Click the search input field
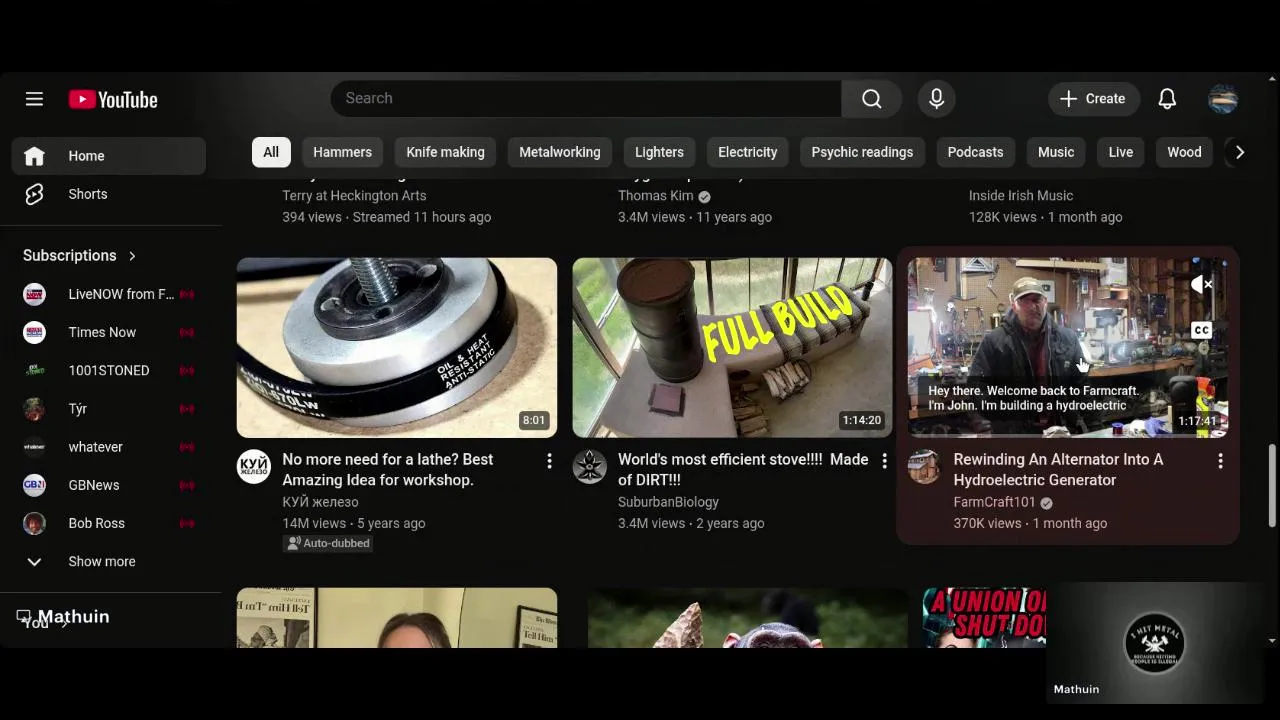Image resolution: width=1280 pixels, height=720 pixels. click(x=586, y=98)
